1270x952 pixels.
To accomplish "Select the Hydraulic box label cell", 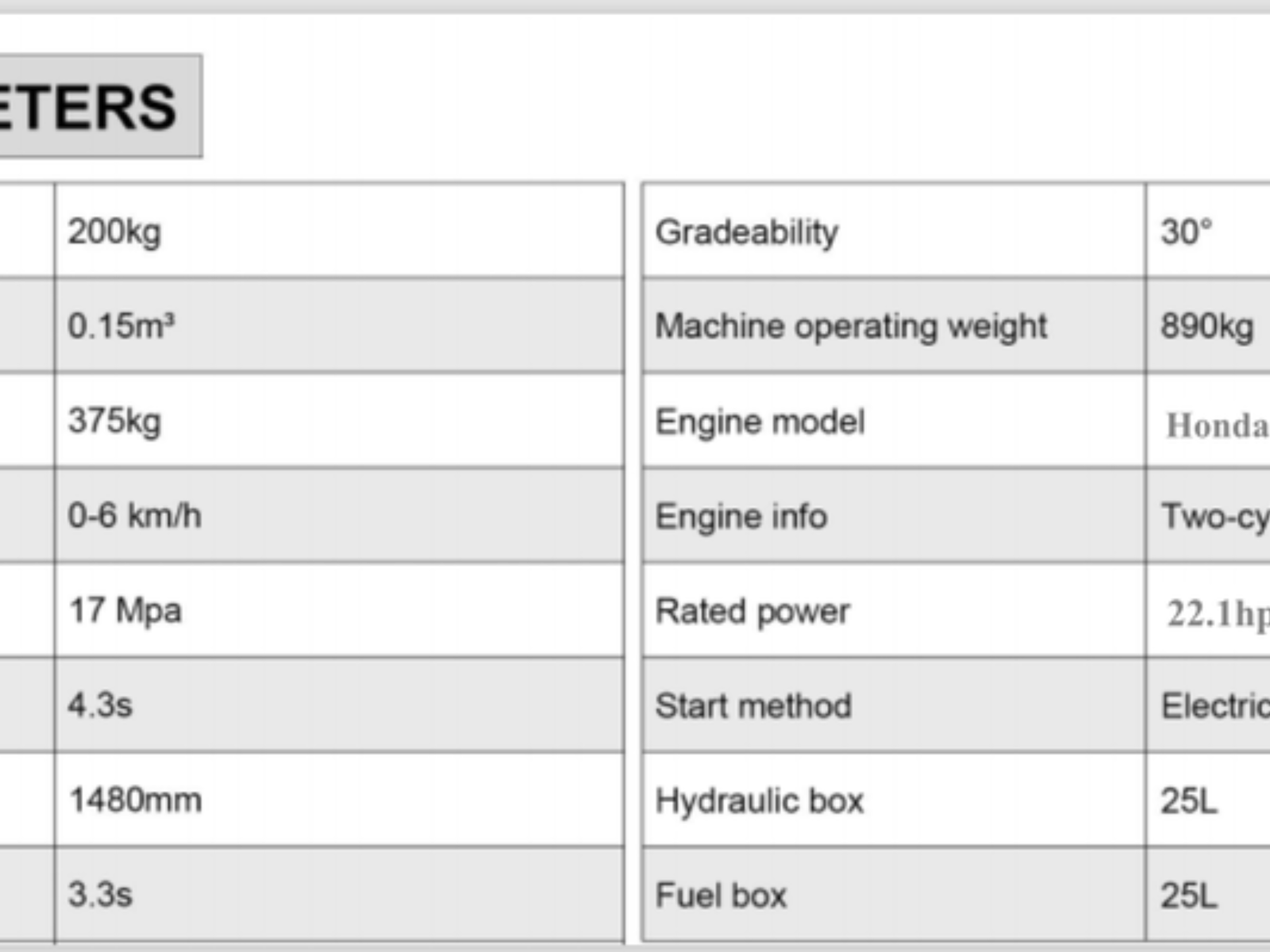I will tap(759, 800).
